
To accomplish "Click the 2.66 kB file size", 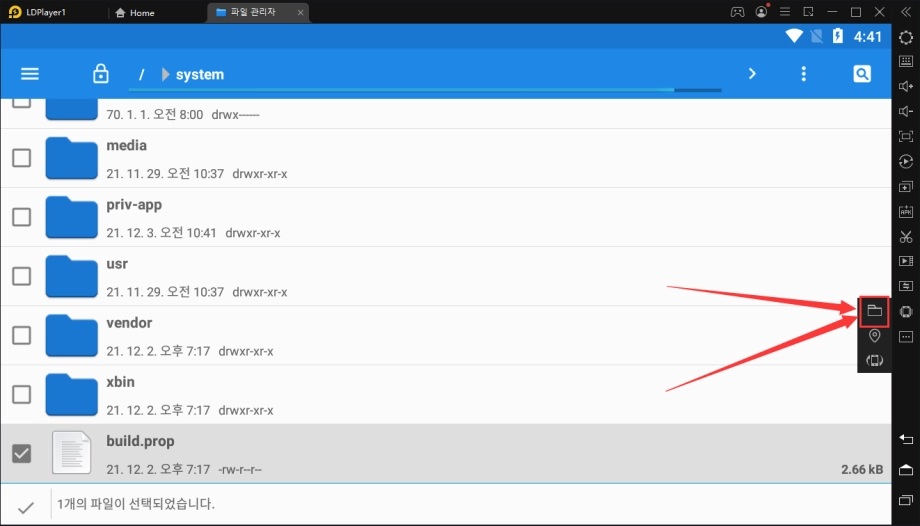I will (862, 469).
